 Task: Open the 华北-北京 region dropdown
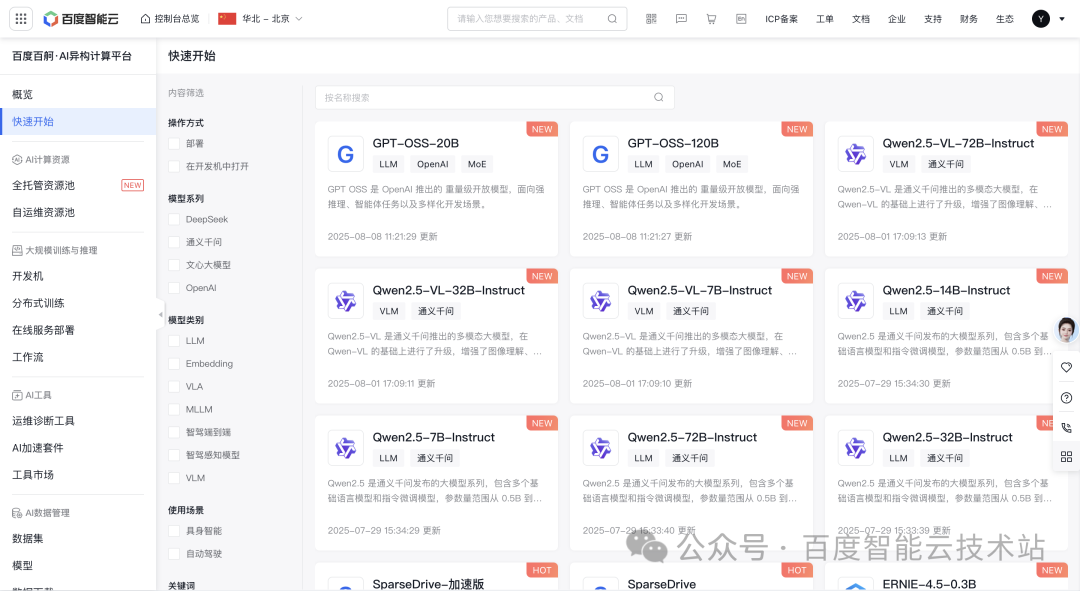pos(260,19)
